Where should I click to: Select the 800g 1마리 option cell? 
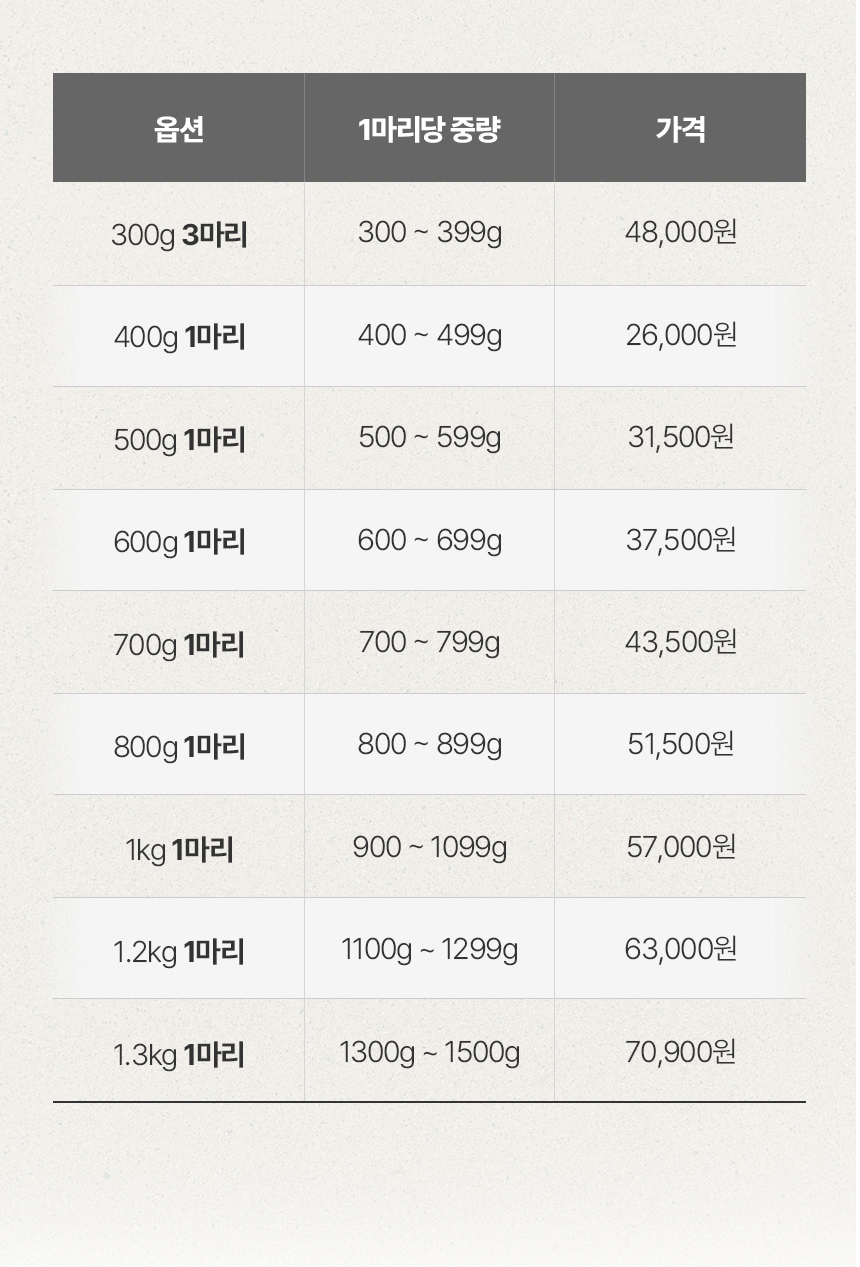click(179, 746)
